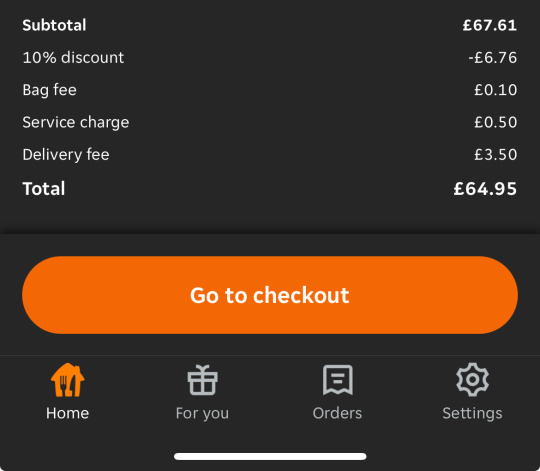Tap the £64.95 total amount
Image resolution: width=540 pixels, height=471 pixels.
485,189
